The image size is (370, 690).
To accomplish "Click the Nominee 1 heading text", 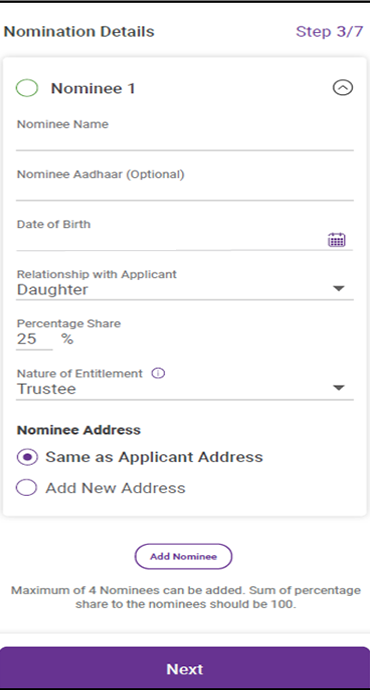I will [x=93, y=88].
